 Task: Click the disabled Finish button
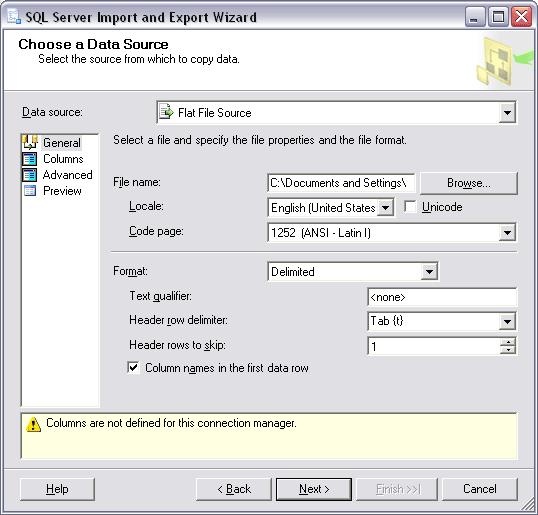pos(397,489)
